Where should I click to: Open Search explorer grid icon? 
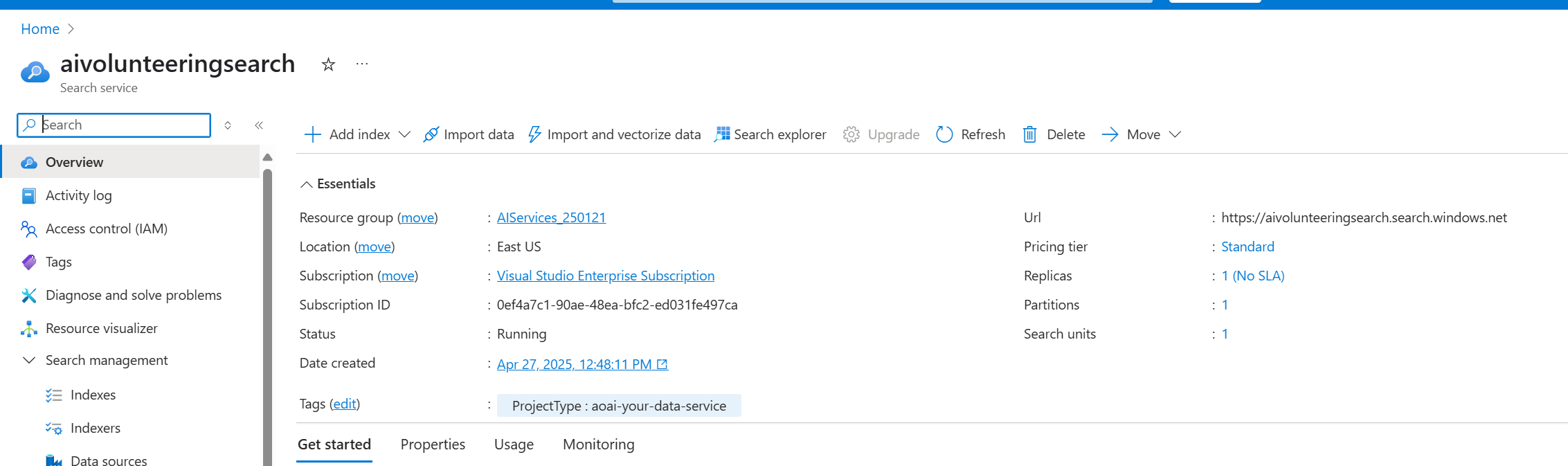pos(722,134)
